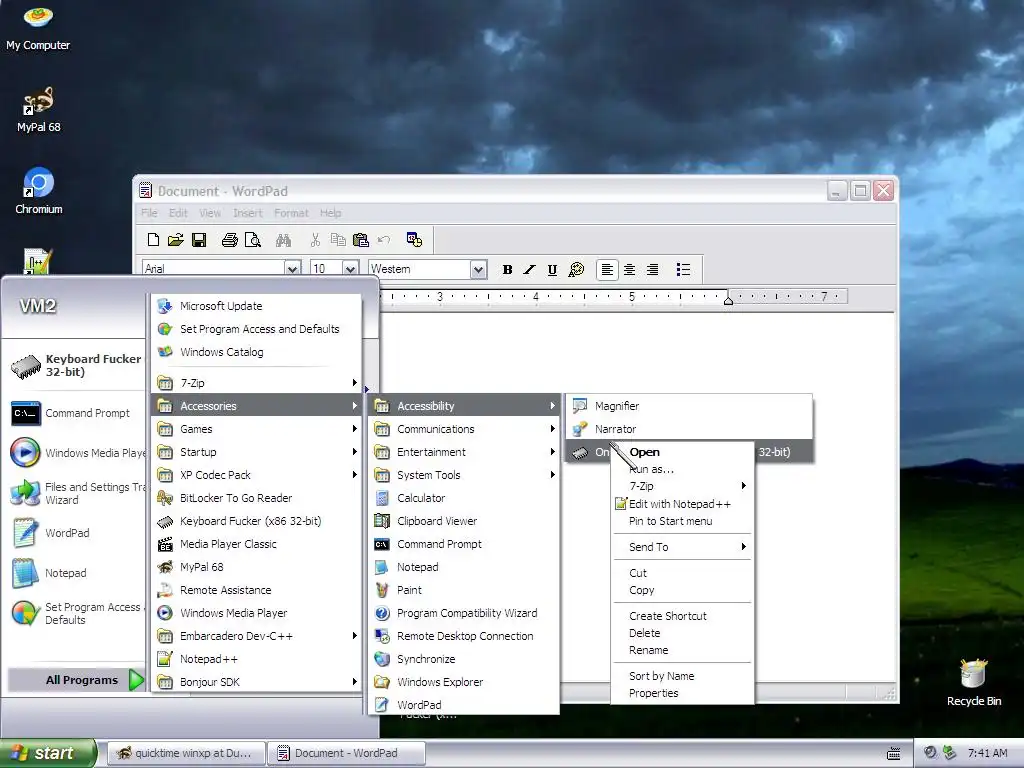
Task: Toggle Underline formatting in WordPad
Action: 552,269
